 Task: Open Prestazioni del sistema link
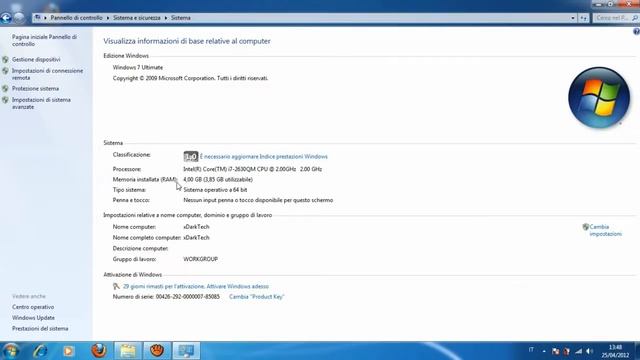pos(40,329)
